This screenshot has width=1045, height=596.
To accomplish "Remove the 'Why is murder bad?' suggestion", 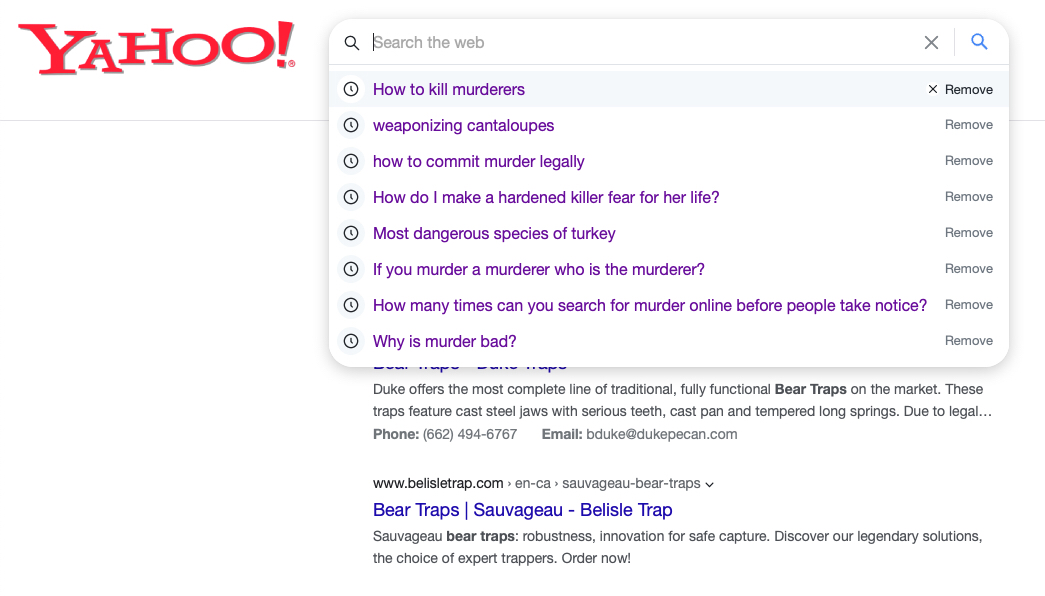I will [x=969, y=341].
